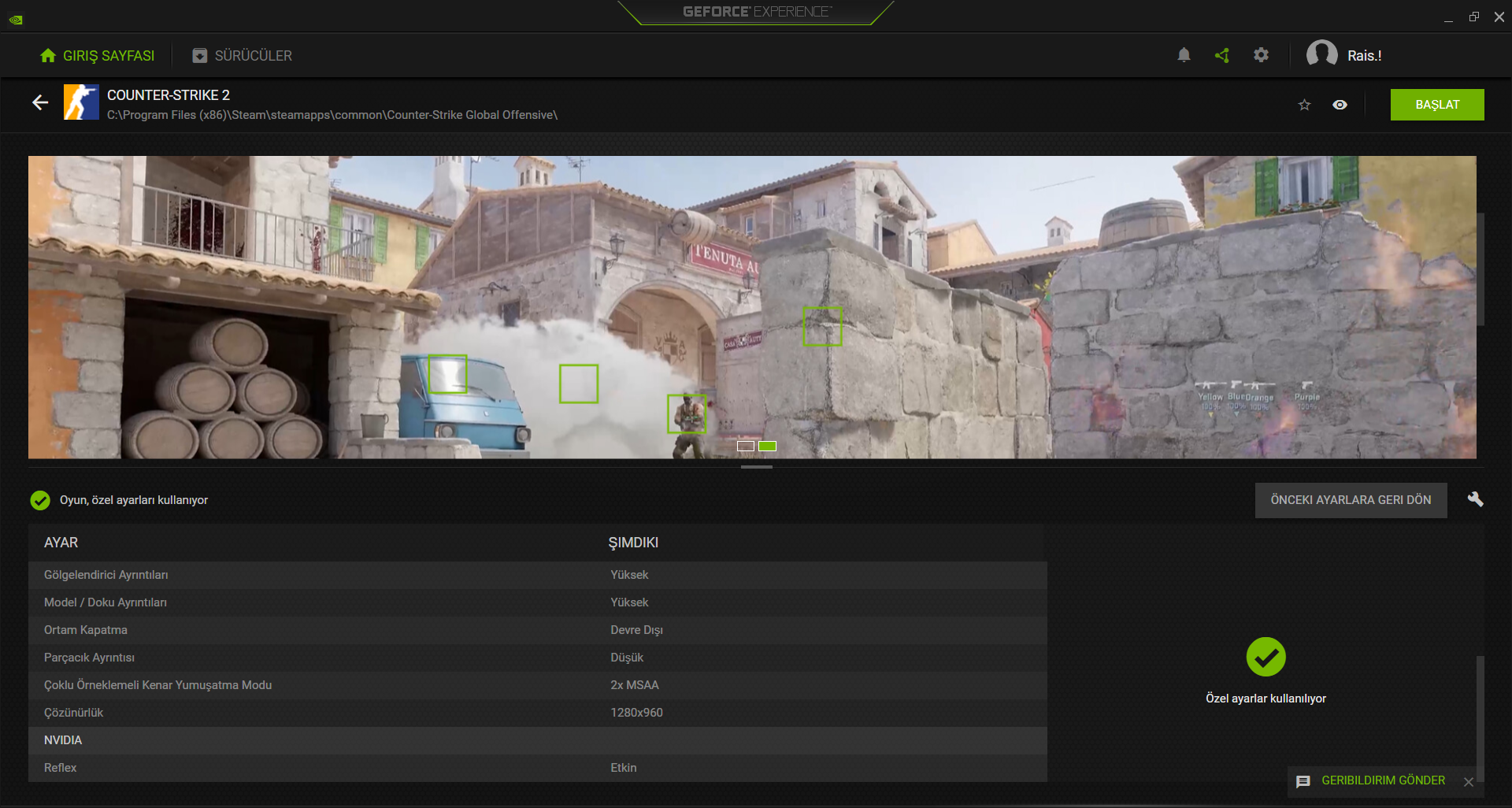Click the NVIDIA logo icon
The width and height of the screenshot is (1512, 808).
[x=16, y=19]
